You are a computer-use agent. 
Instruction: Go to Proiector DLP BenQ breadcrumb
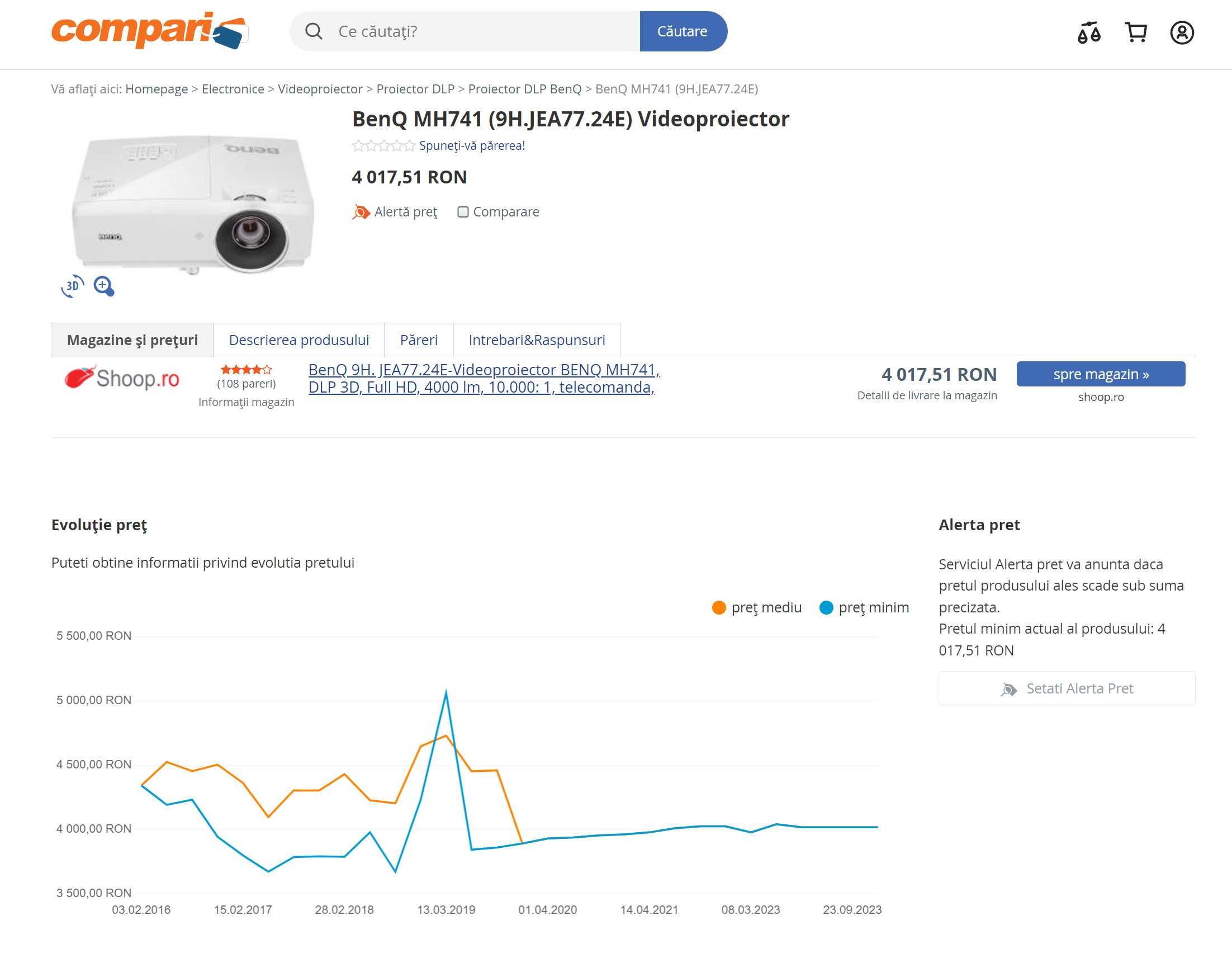coord(525,88)
